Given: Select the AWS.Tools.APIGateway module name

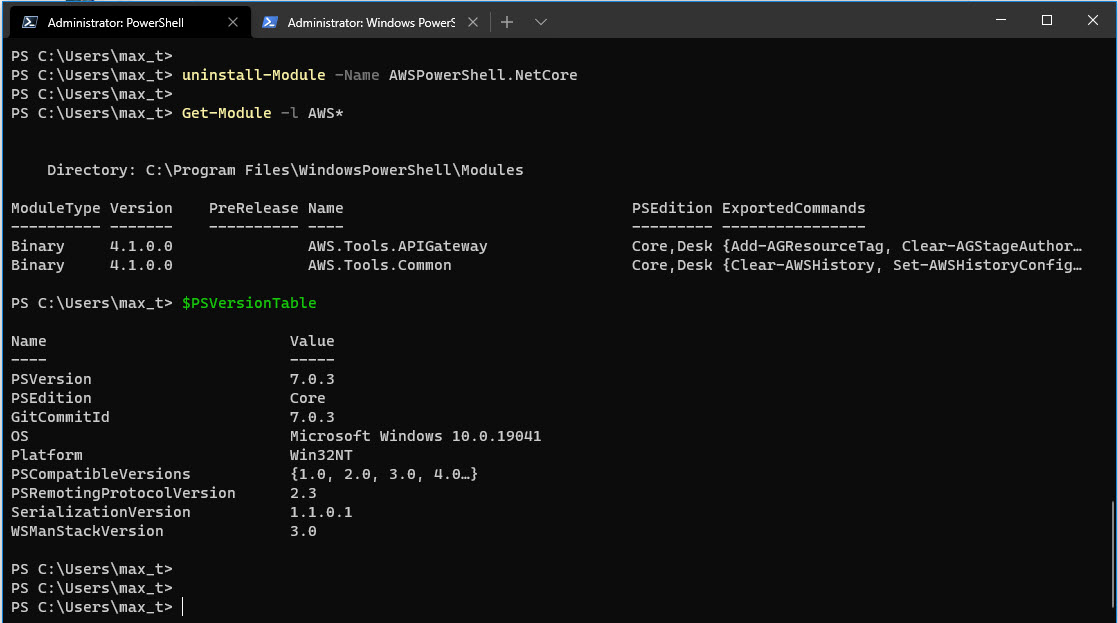Looking at the screenshot, I should click(x=398, y=245).
